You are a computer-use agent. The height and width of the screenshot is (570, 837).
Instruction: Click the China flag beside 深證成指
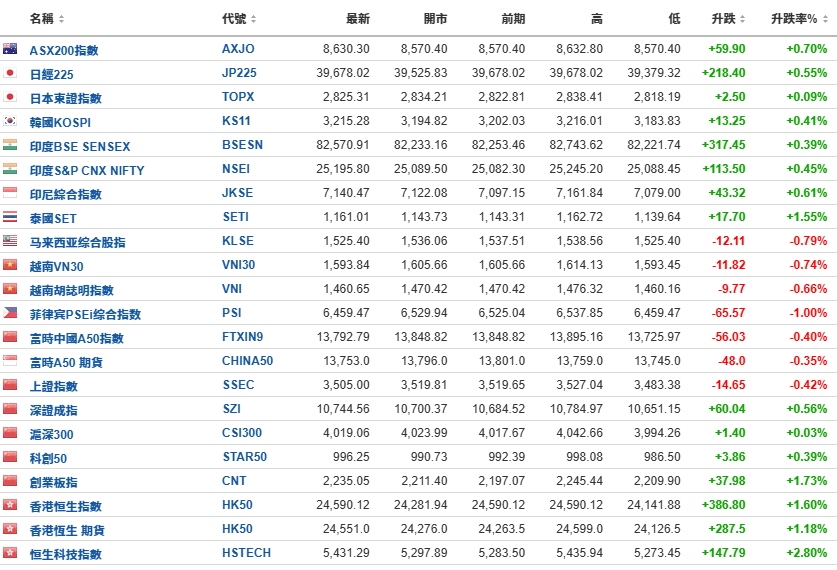[x=10, y=409]
